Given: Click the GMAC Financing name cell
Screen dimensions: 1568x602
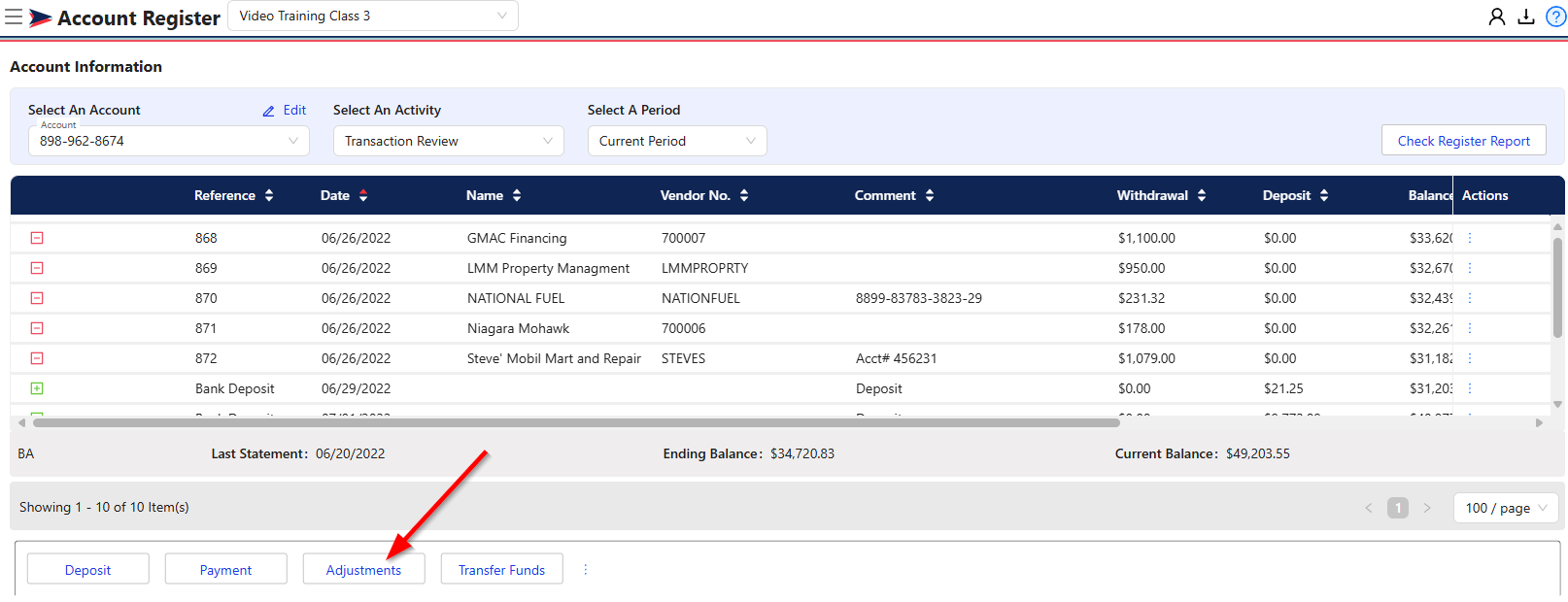Looking at the screenshot, I should click(517, 238).
